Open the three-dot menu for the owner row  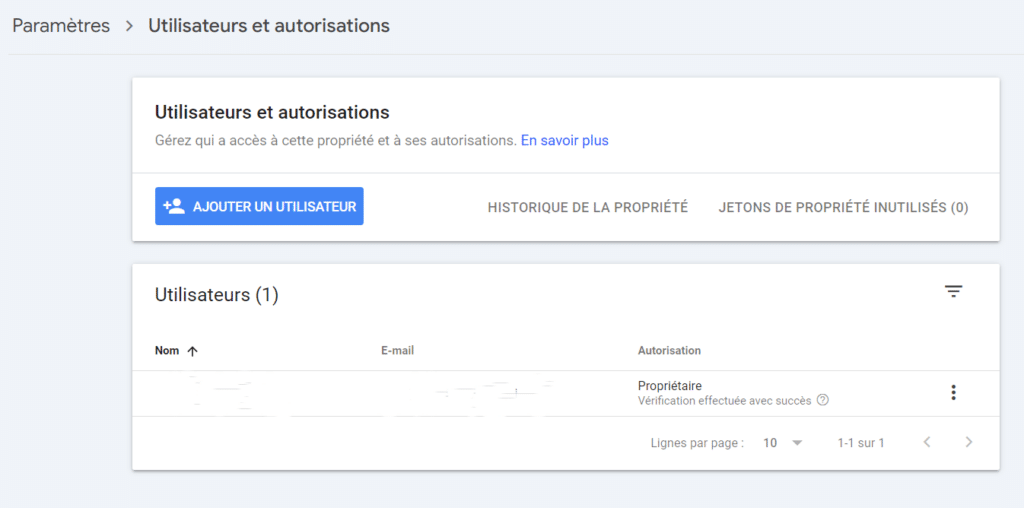pyautogui.click(x=953, y=393)
